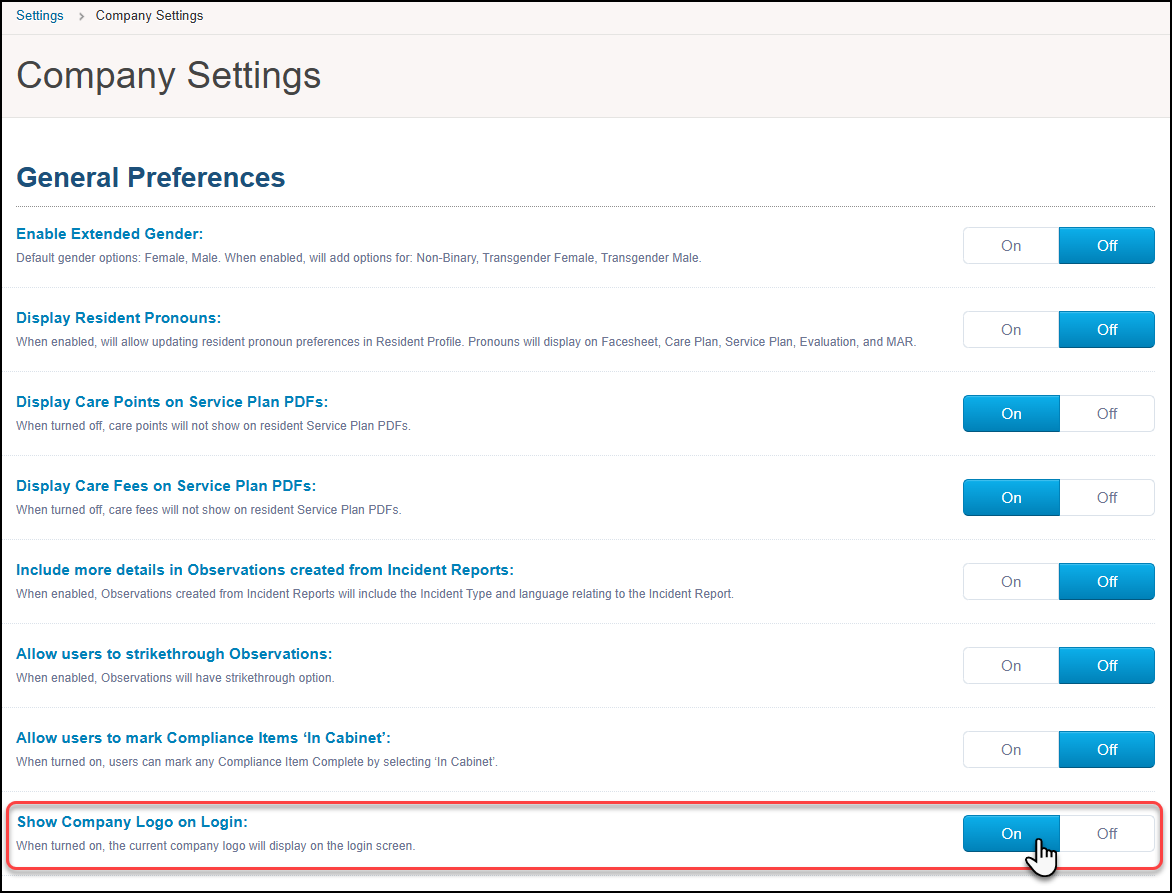Image resolution: width=1172 pixels, height=893 pixels.
Task: Turn on Display Resident Pronouns
Action: point(1010,329)
